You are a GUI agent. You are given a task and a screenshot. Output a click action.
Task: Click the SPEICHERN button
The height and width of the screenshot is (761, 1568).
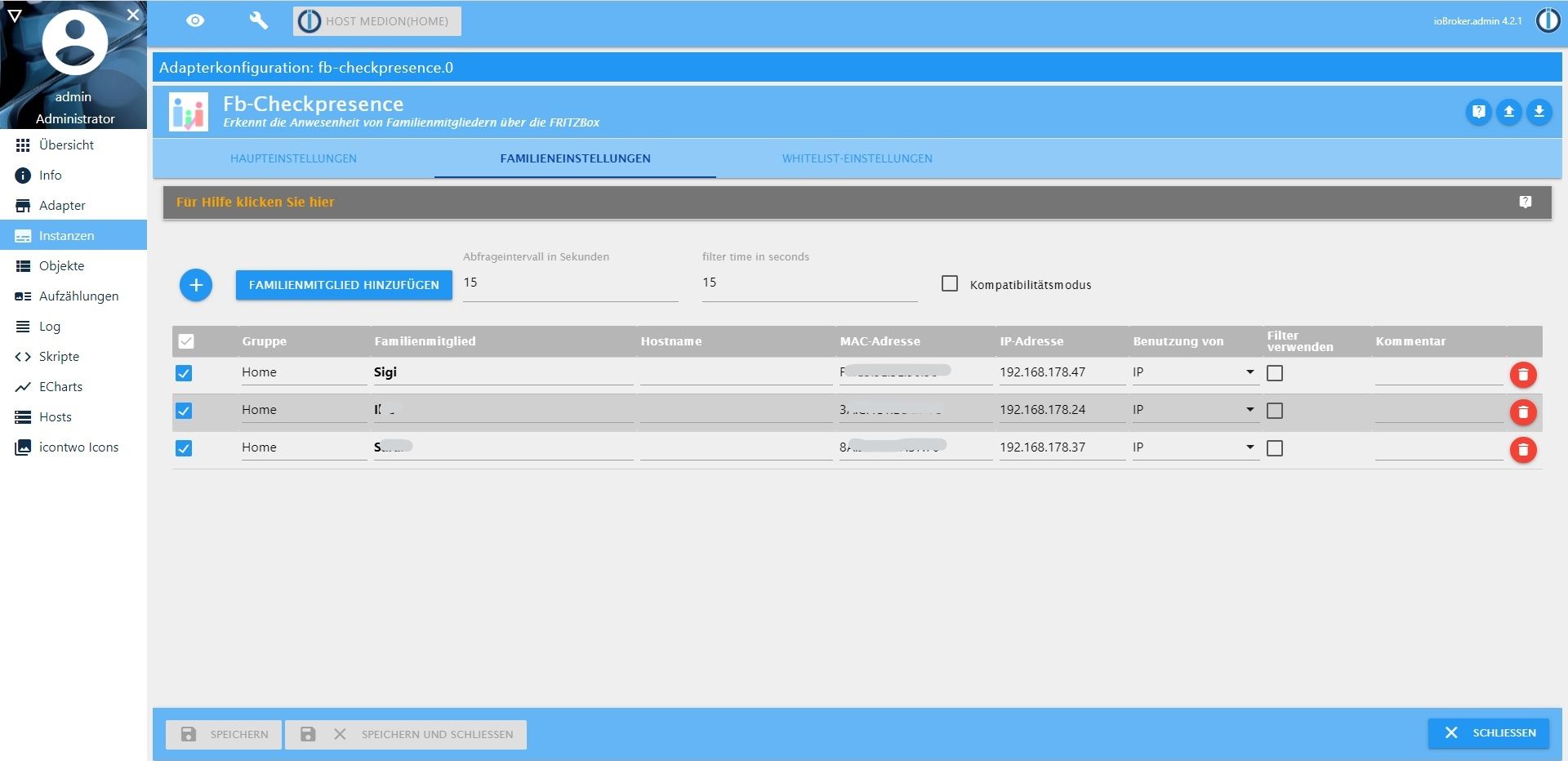click(x=224, y=734)
